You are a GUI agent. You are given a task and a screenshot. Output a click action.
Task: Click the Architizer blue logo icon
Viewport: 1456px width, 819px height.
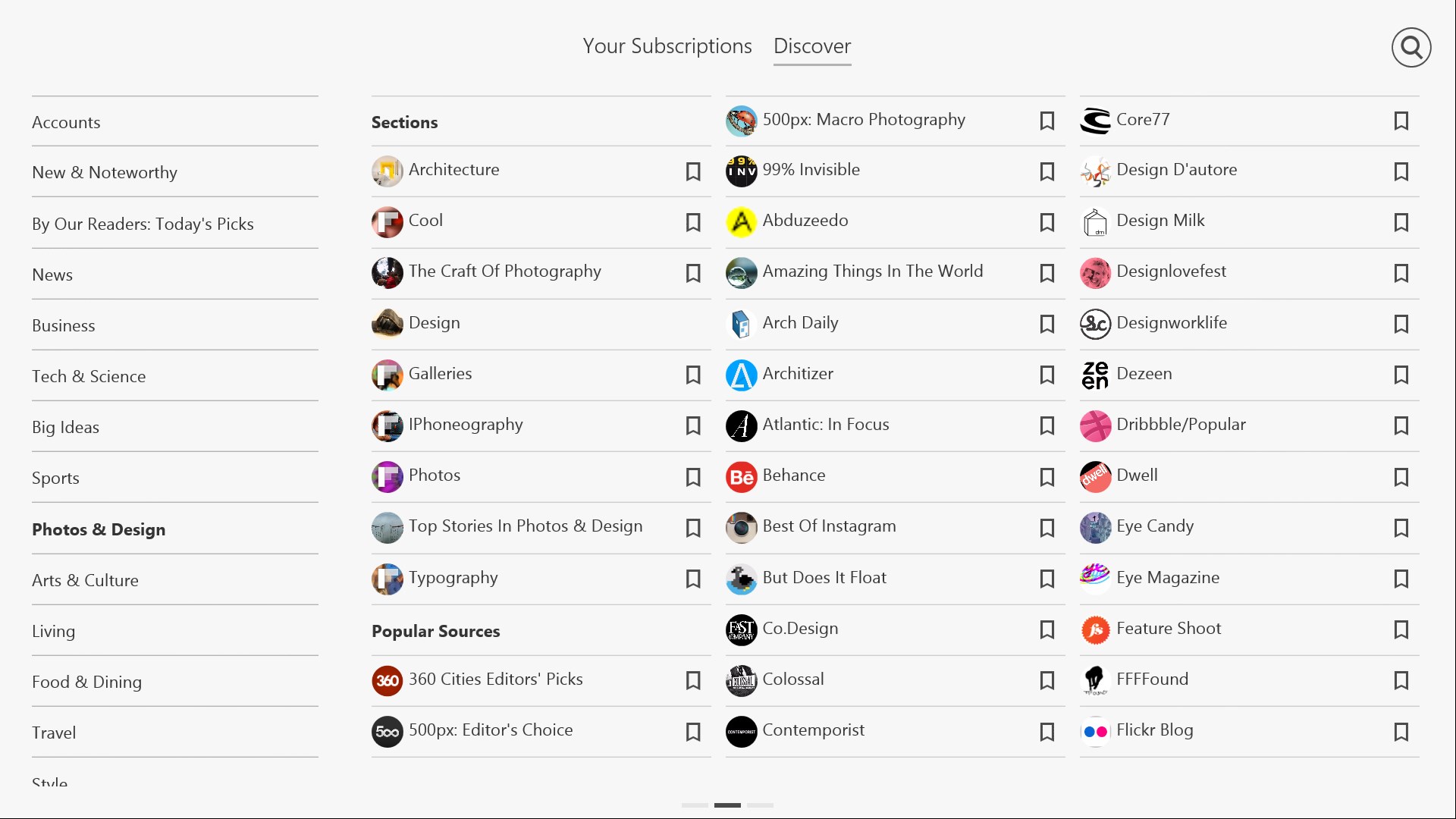[741, 375]
